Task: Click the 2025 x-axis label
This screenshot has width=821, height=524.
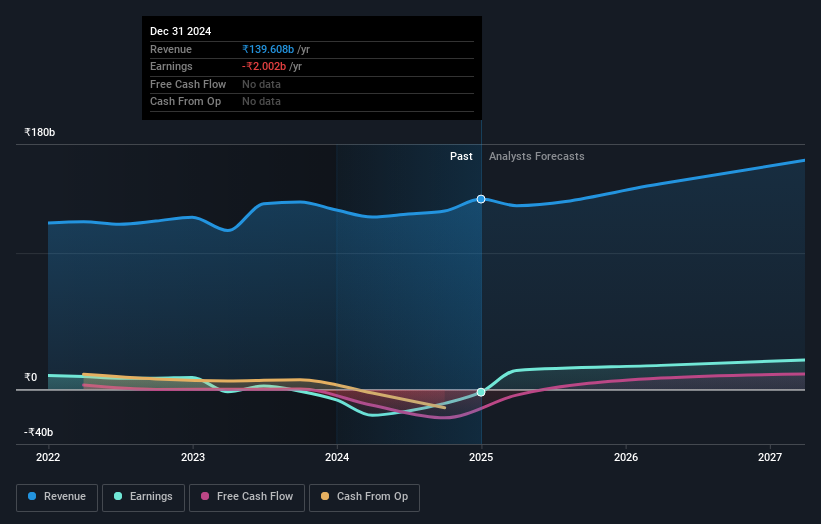Action: (481, 457)
